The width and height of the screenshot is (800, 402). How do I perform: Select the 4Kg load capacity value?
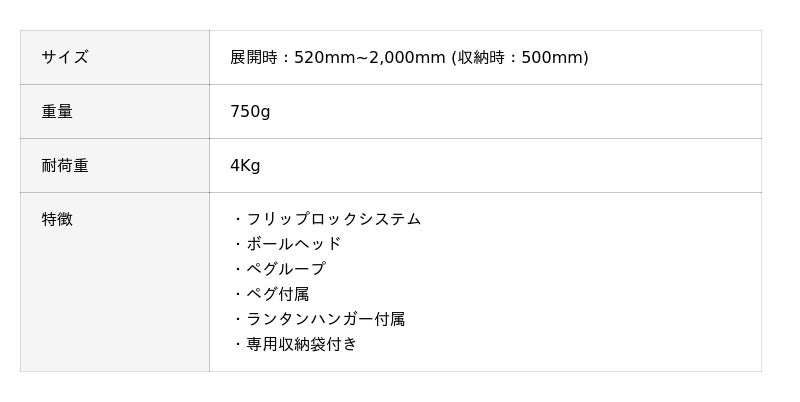coord(245,165)
